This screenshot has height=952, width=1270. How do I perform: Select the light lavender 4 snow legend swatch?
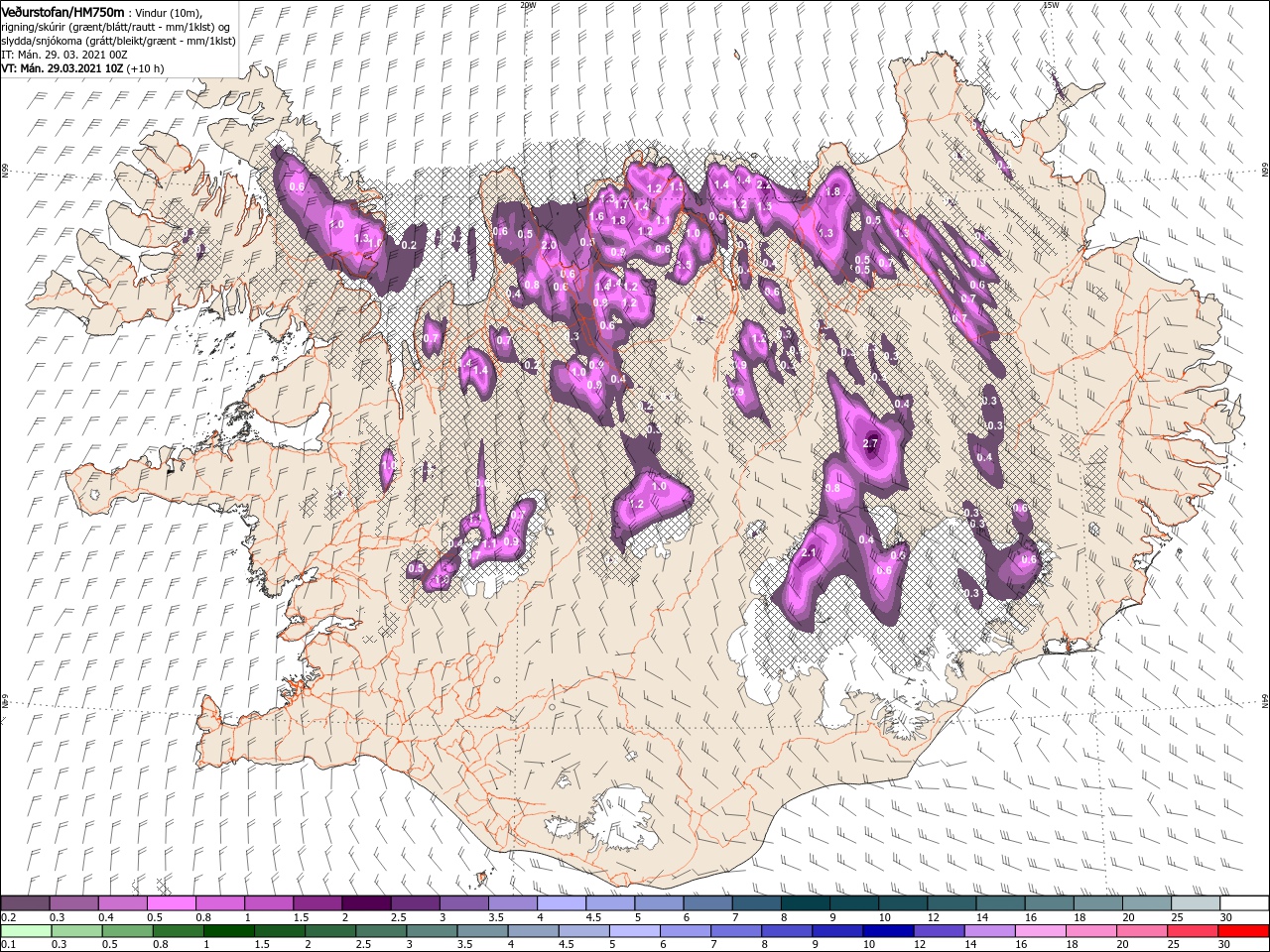click(x=561, y=903)
